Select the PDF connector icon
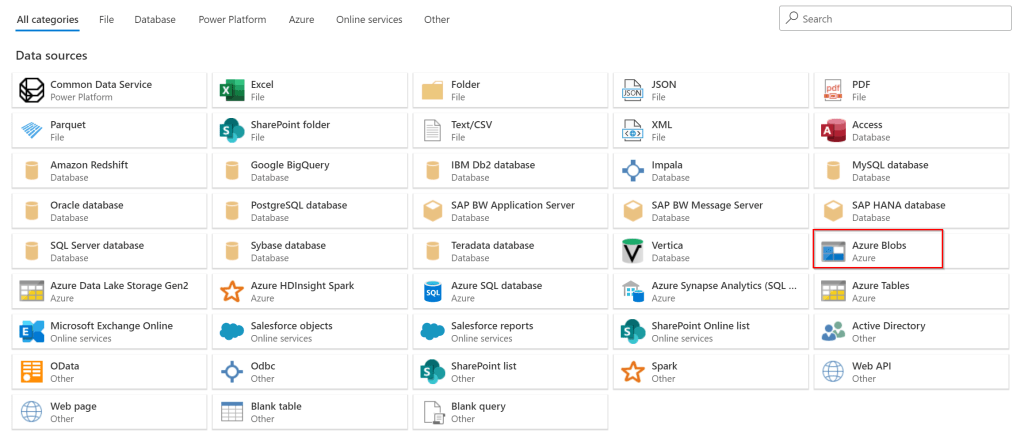This screenshot has width=1024, height=438. (x=833, y=91)
